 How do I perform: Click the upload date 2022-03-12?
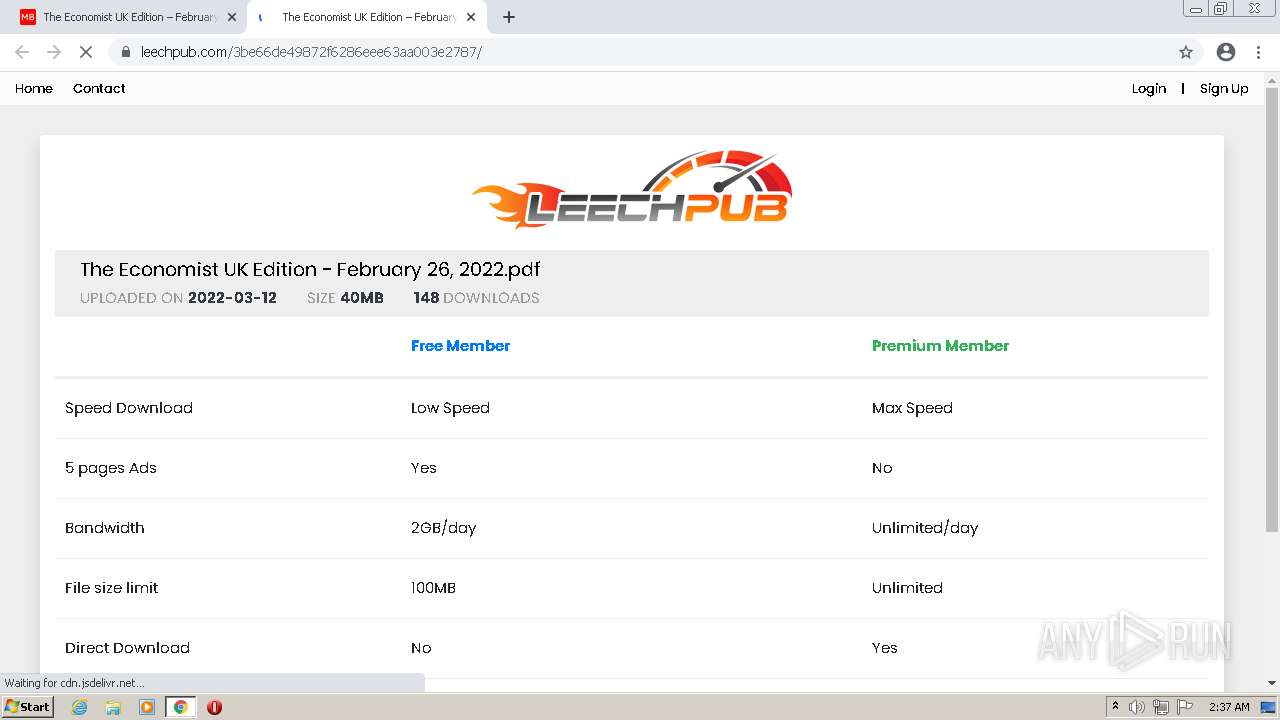[232, 297]
